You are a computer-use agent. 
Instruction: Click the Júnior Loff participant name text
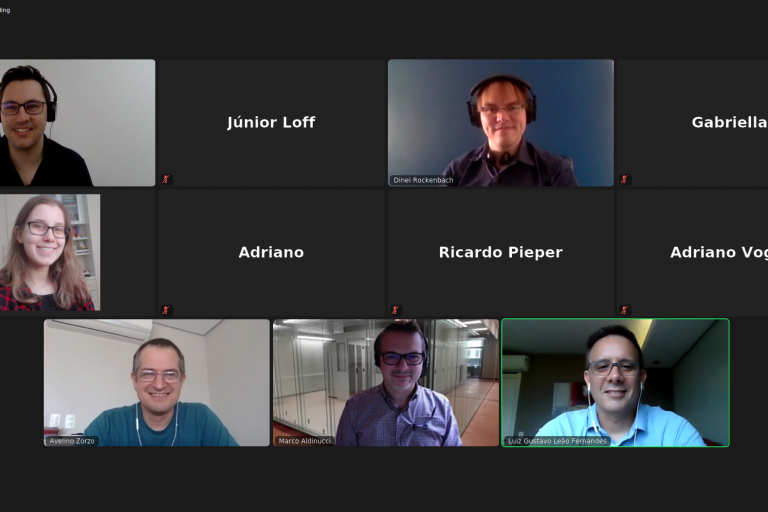271,122
